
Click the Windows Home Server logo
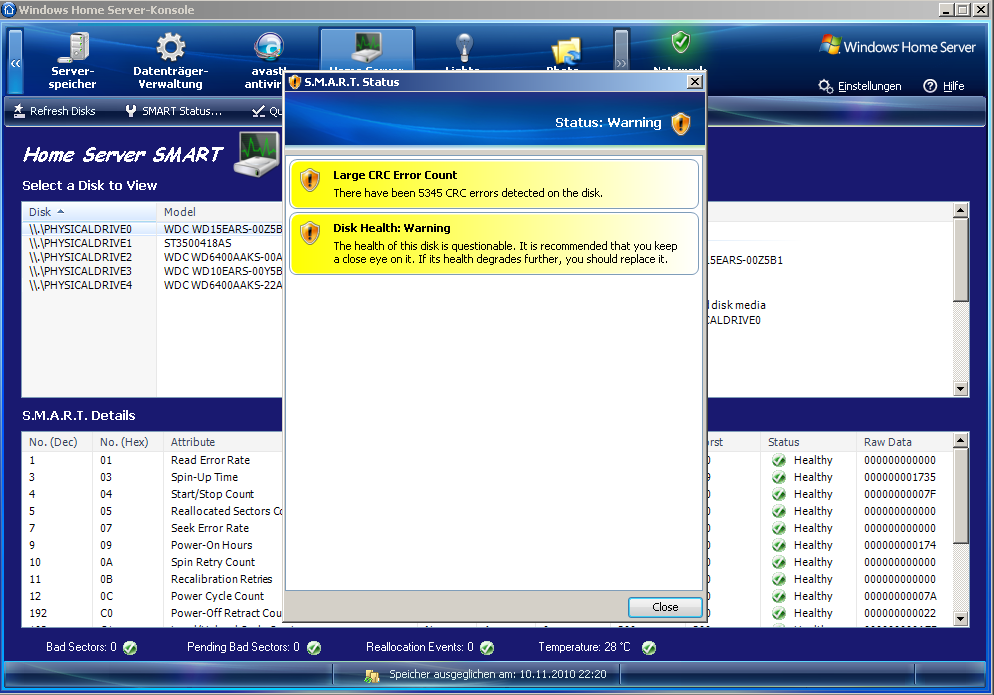click(x=897, y=46)
